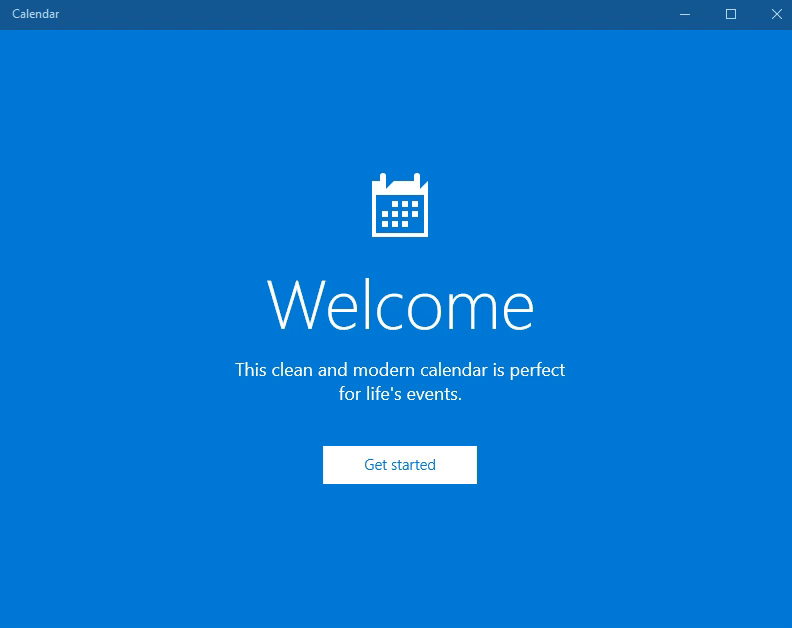
Task: Click the Welcome heading text
Action: pyautogui.click(x=400, y=305)
